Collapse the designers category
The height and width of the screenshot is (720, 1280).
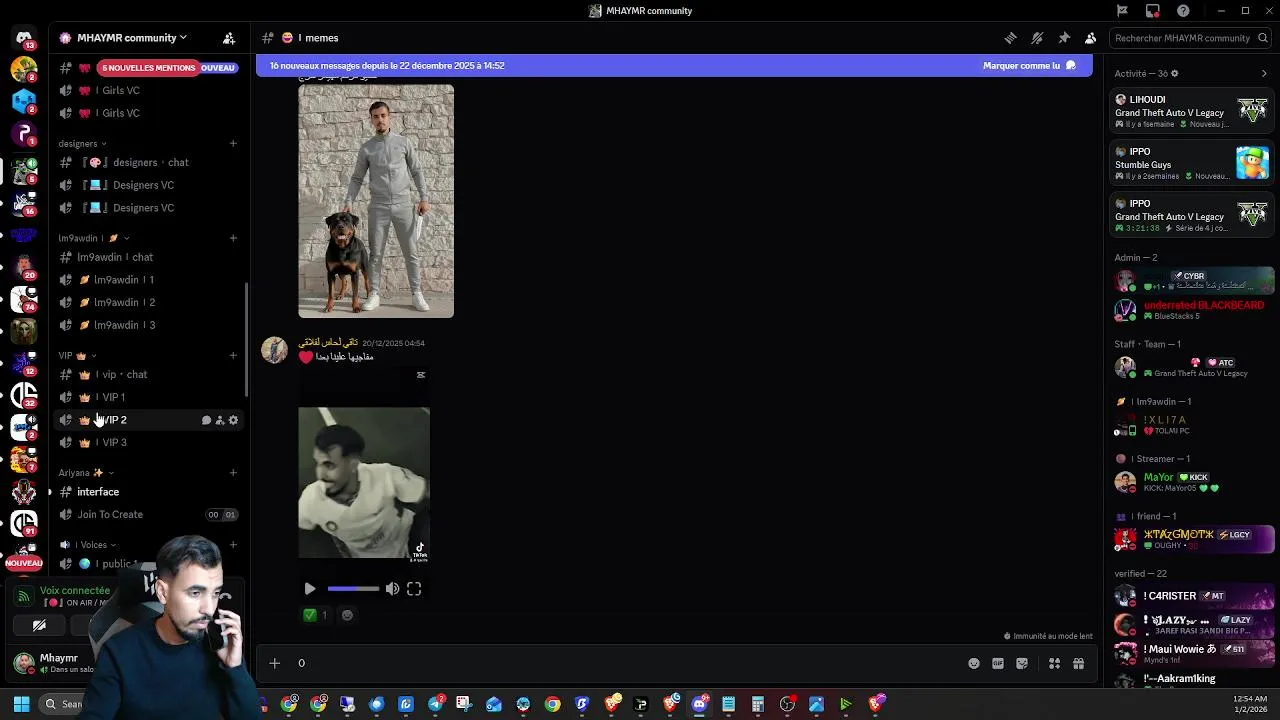(82, 143)
